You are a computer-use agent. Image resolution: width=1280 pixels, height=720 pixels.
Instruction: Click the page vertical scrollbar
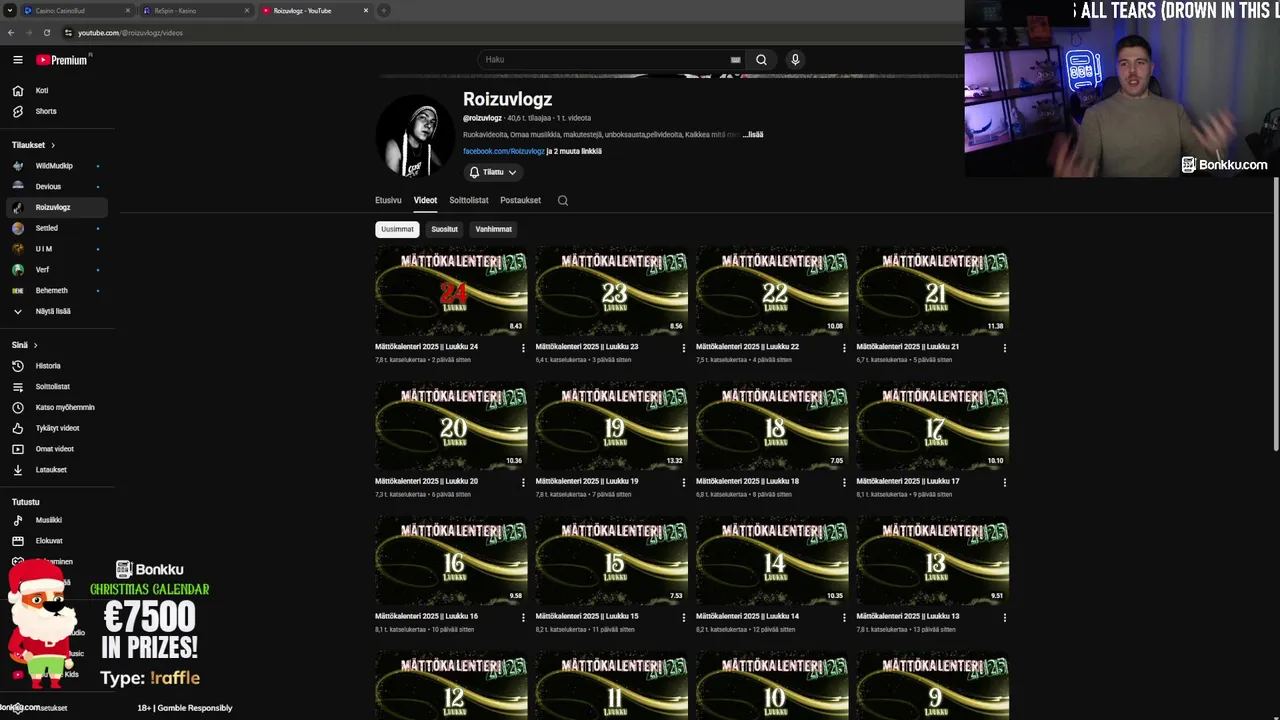pos(1275,313)
